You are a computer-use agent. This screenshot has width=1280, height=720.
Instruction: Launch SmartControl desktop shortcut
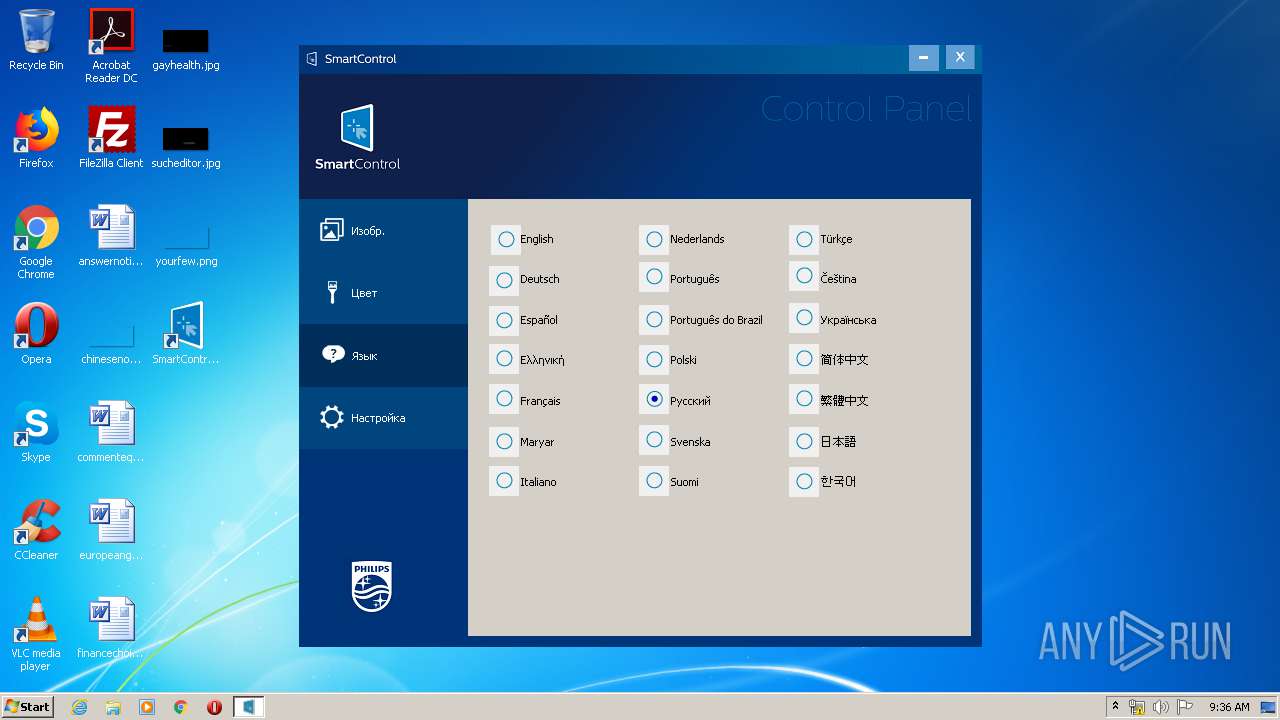[186, 334]
